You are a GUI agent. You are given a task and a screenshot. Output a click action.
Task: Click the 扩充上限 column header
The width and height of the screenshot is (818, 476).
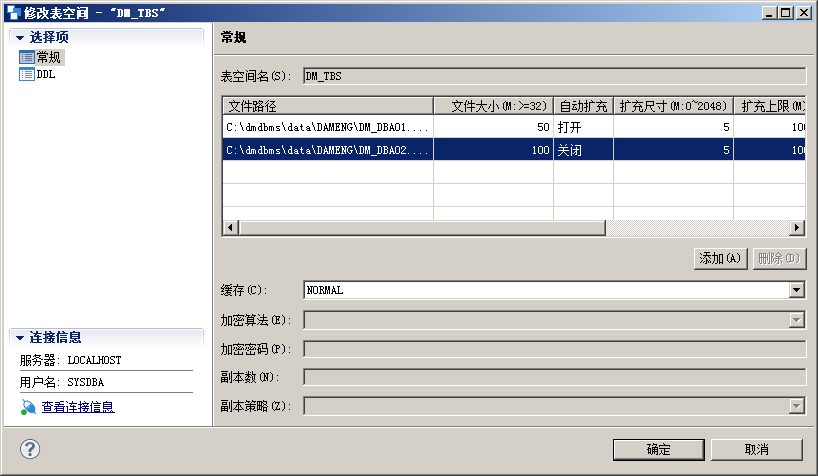pyautogui.click(x=769, y=106)
